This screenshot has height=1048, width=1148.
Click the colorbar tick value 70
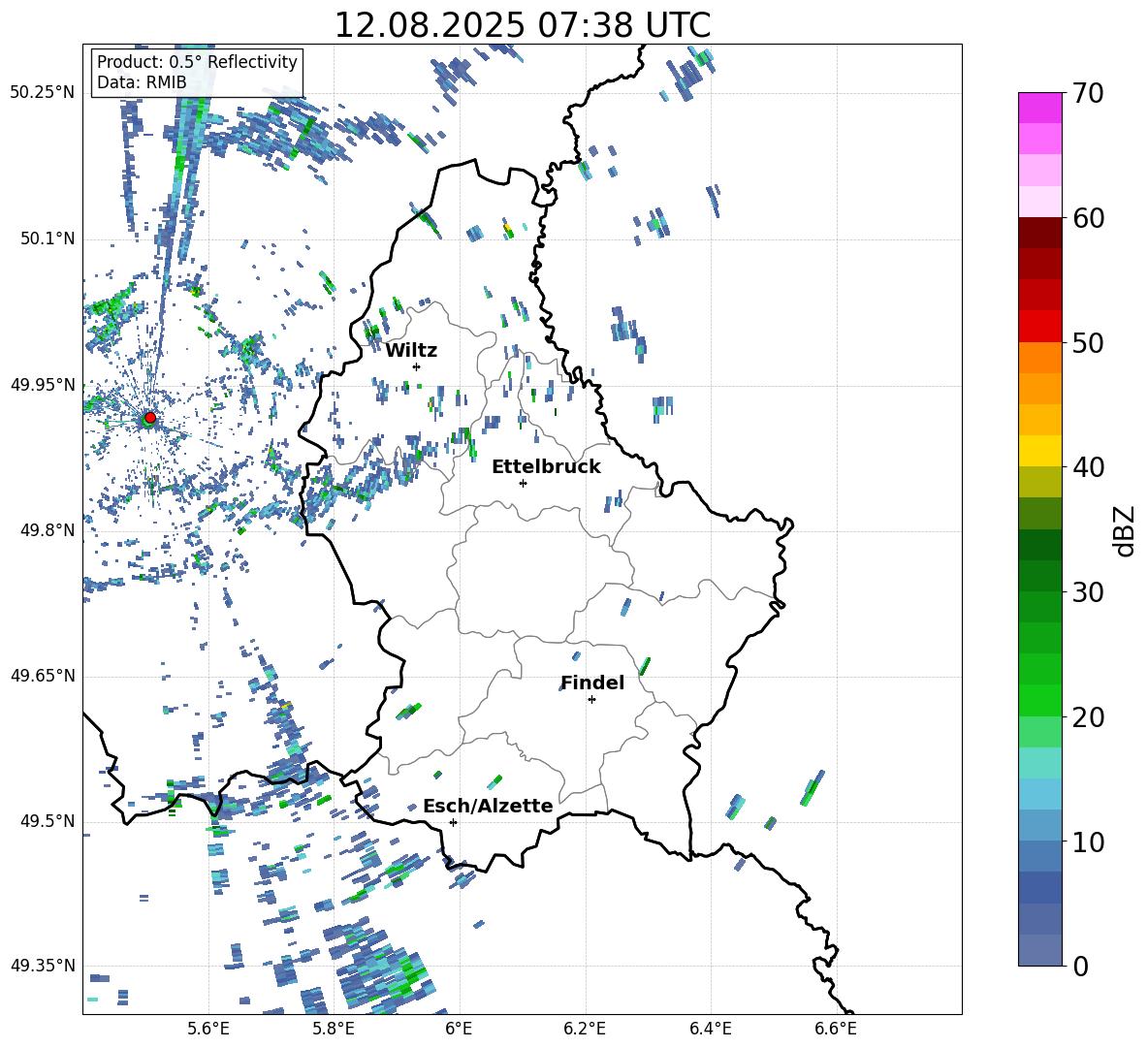[1088, 93]
